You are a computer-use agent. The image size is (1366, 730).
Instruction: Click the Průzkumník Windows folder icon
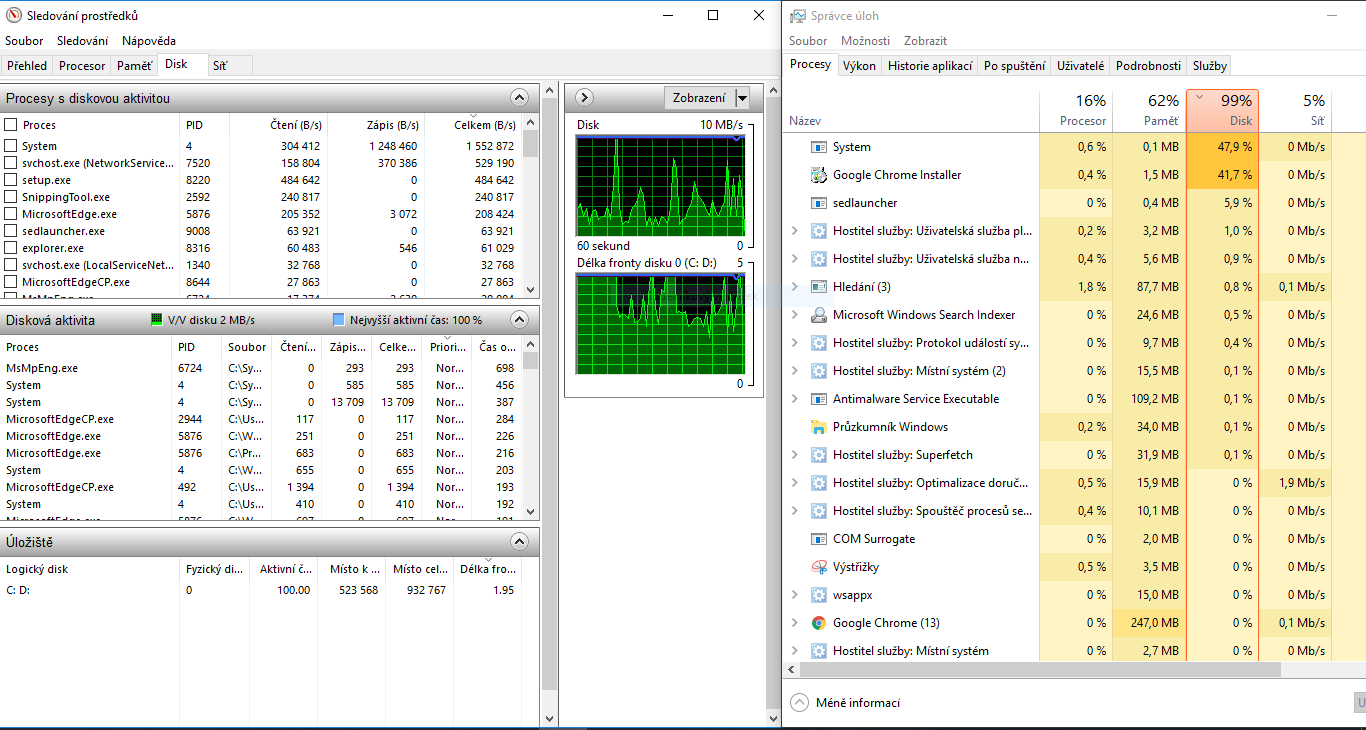pyautogui.click(x=819, y=427)
